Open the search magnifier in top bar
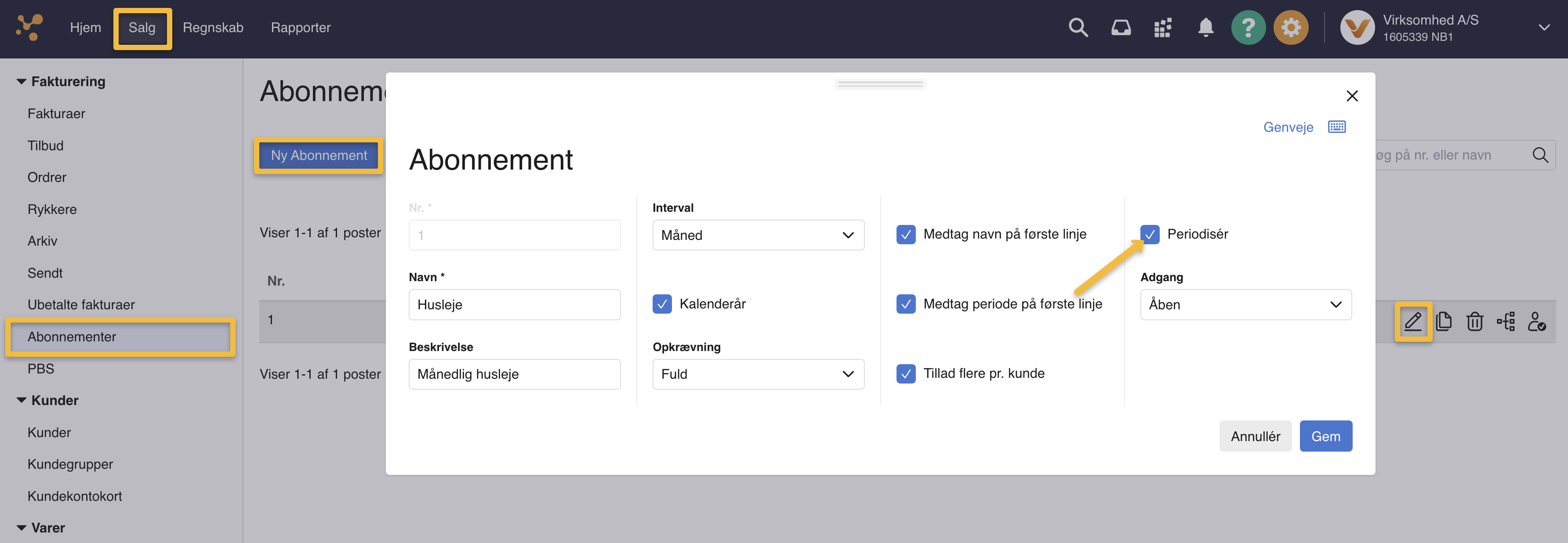Screen dimensions: 1568x543 [x=1078, y=28]
